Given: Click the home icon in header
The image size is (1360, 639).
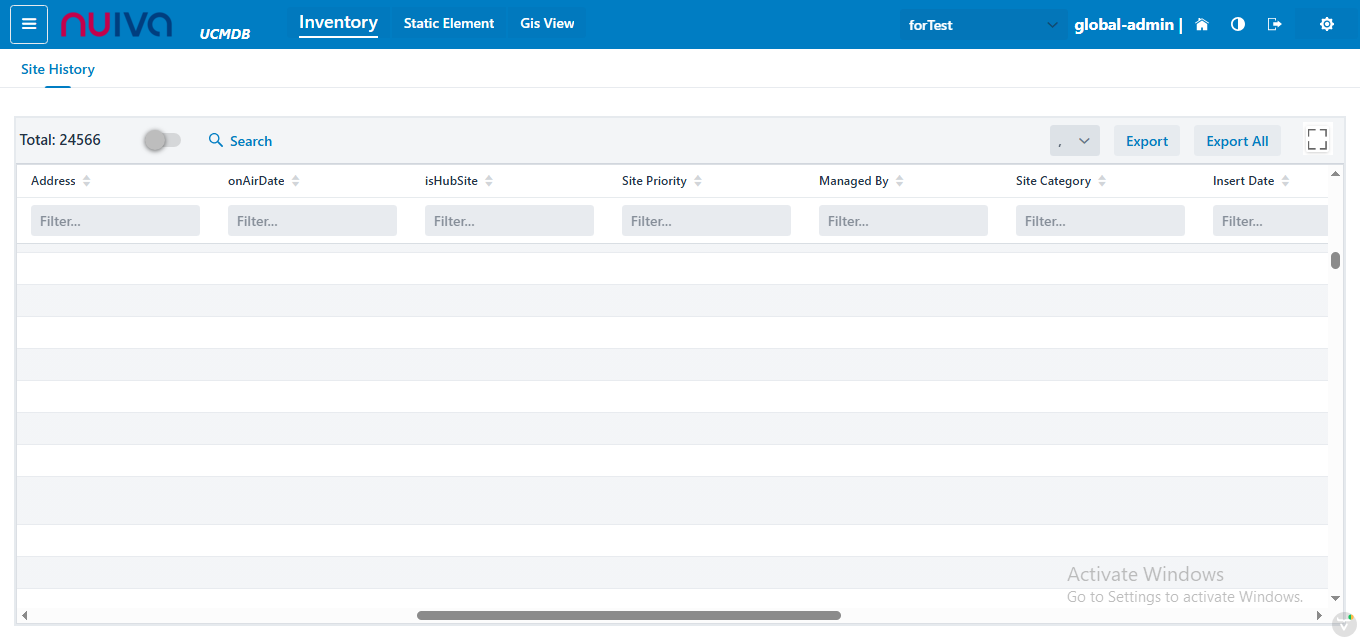Looking at the screenshot, I should (x=1202, y=25).
